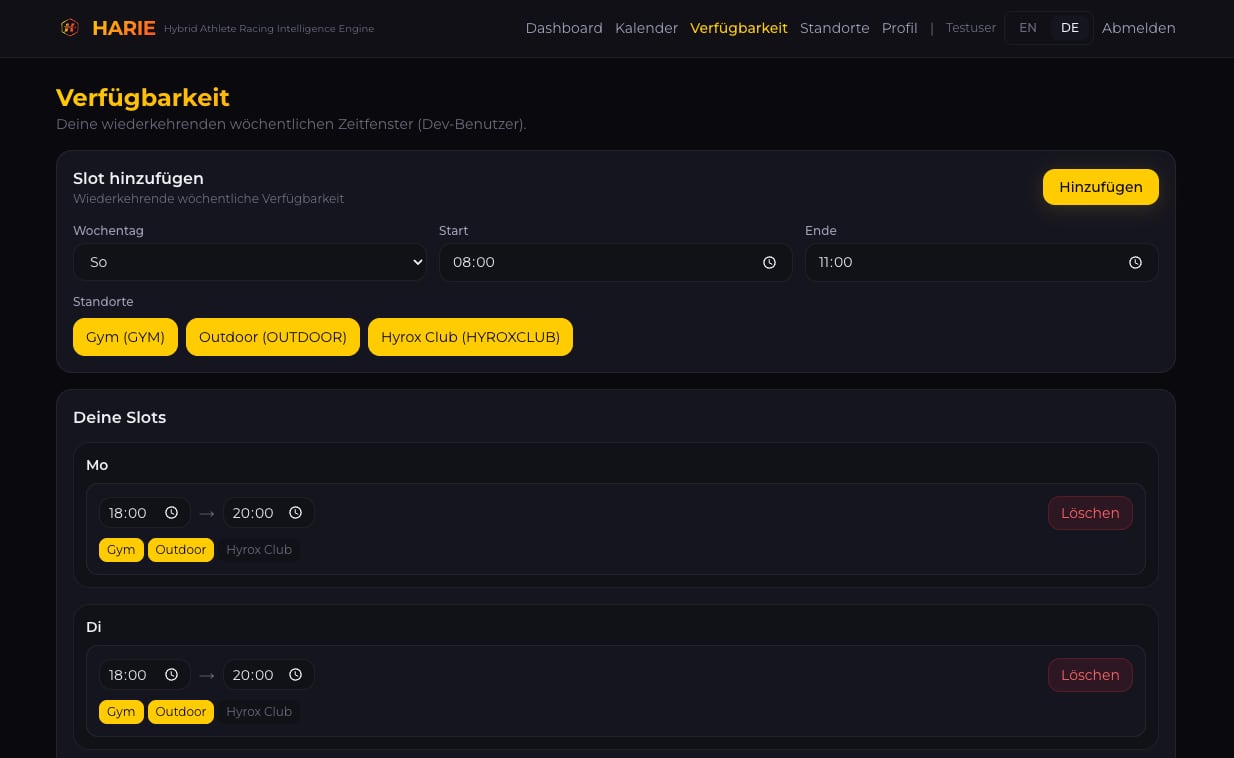The width and height of the screenshot is (1234, 758).
Task: Open the clock picker for Ende time
Action: 1135,262
